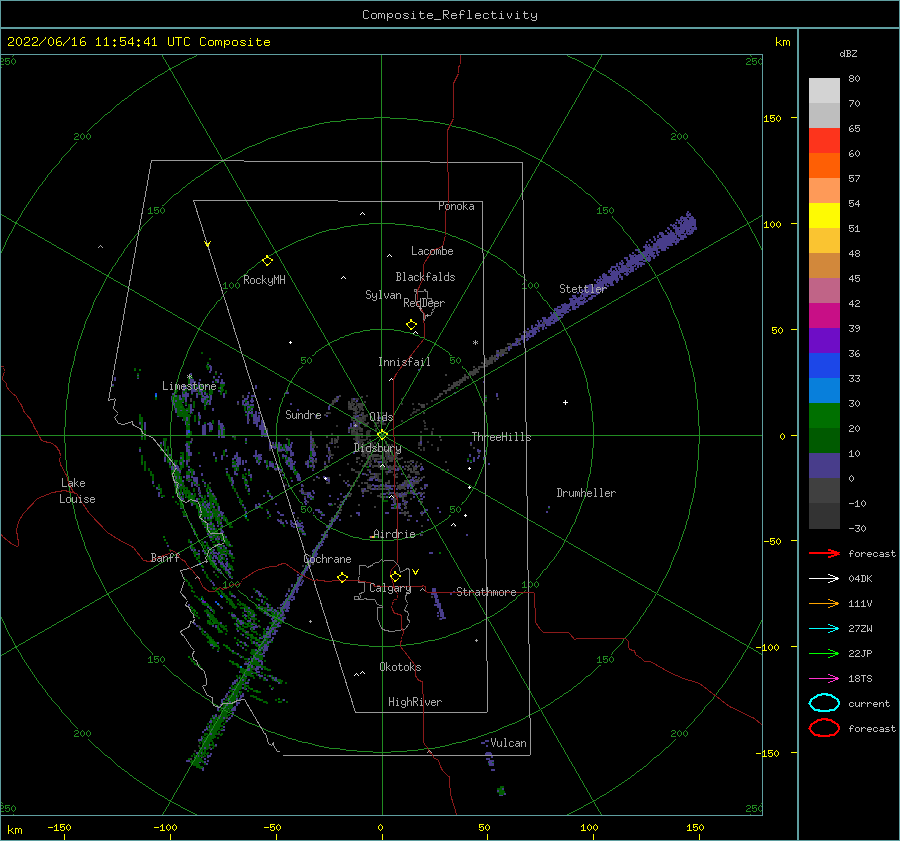
Task: Click the ThreeHills label
Action: click(501, 437)
